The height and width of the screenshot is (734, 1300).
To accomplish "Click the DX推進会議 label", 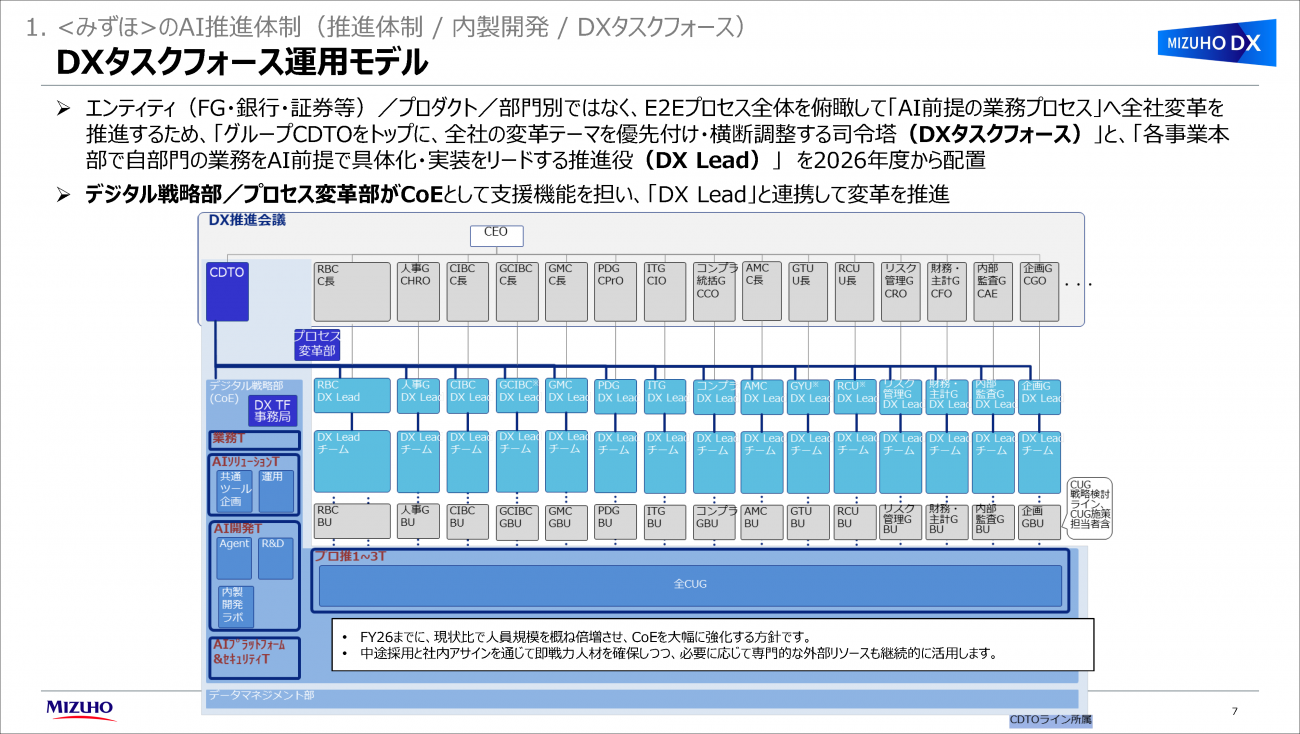I will click(x=246, y=220).
